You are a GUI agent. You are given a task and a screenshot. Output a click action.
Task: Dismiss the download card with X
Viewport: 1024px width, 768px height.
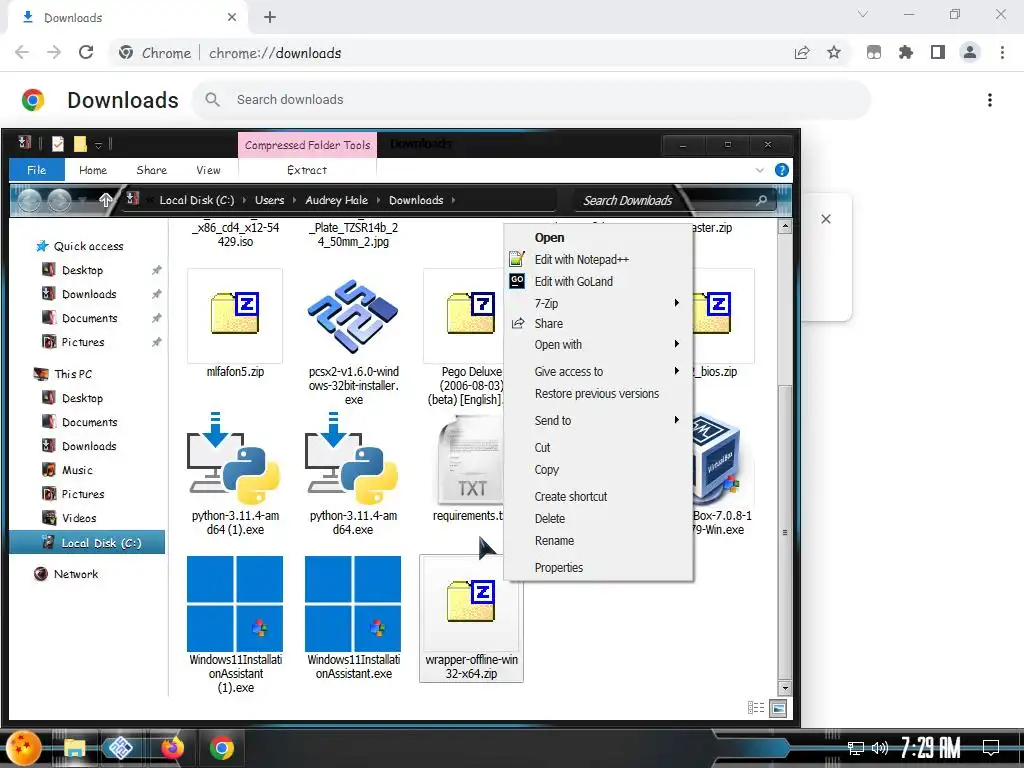[x=825, y=219]
